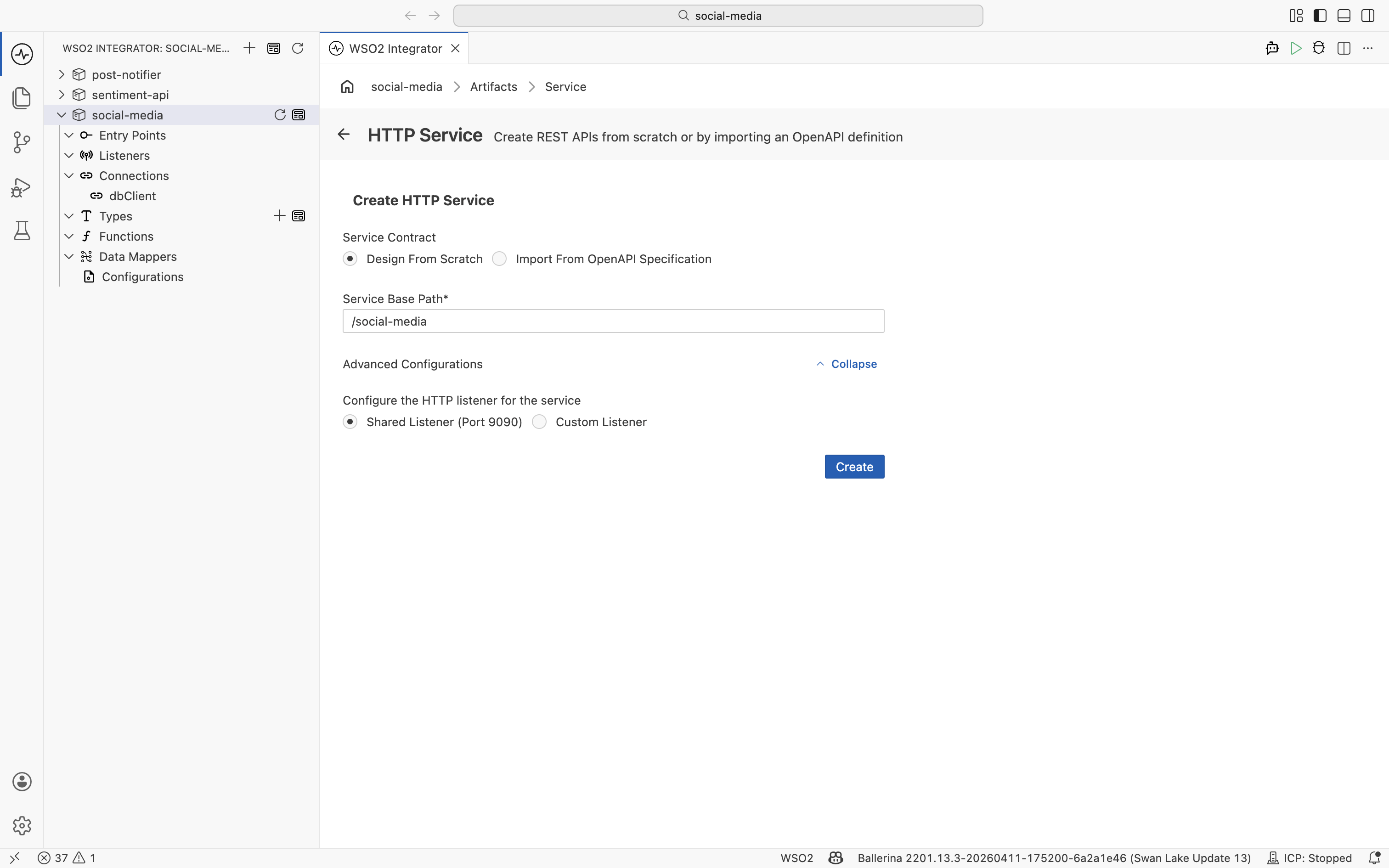This screenshot has height=868, width=1389.
Task: Split the editor right
Action: (1344, 48)
